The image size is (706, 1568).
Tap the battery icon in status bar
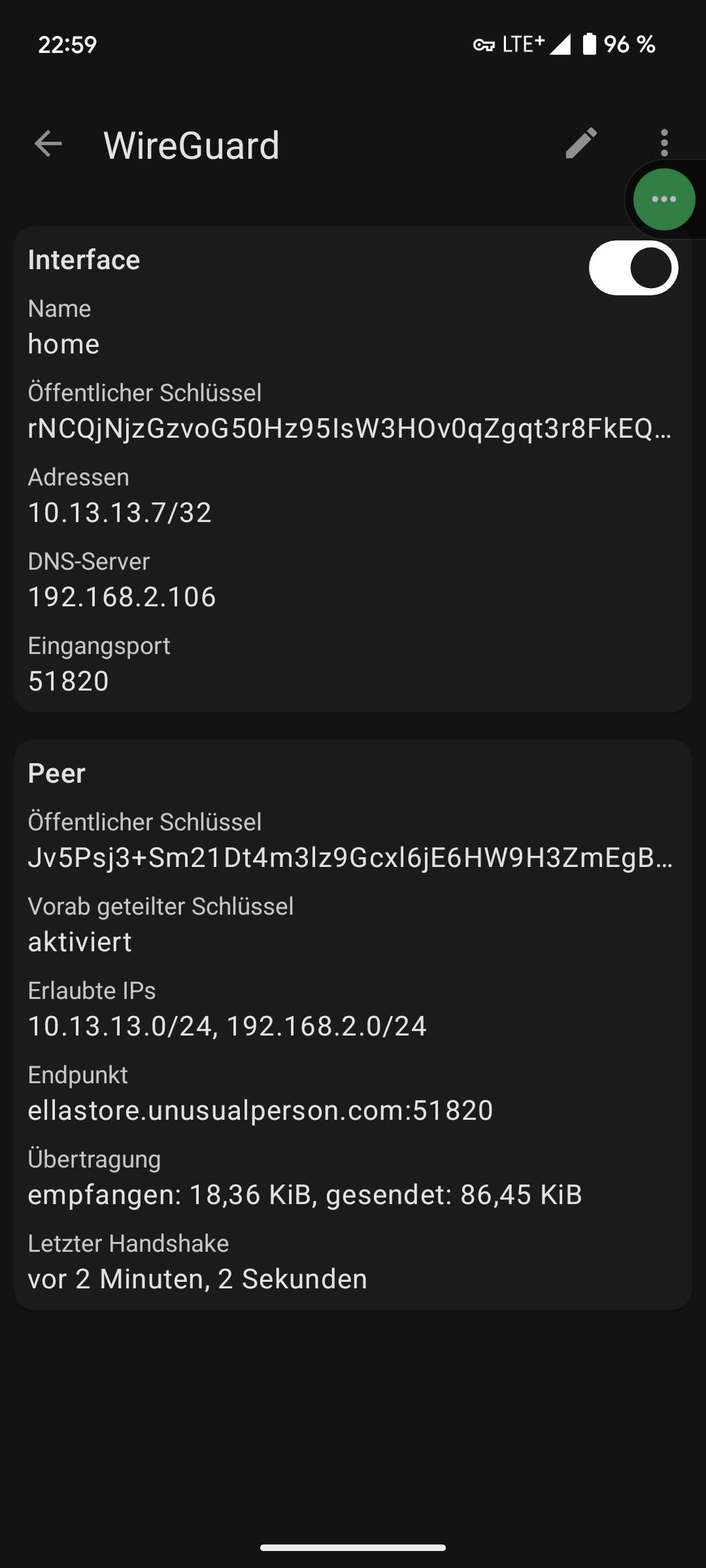(589, 44)
